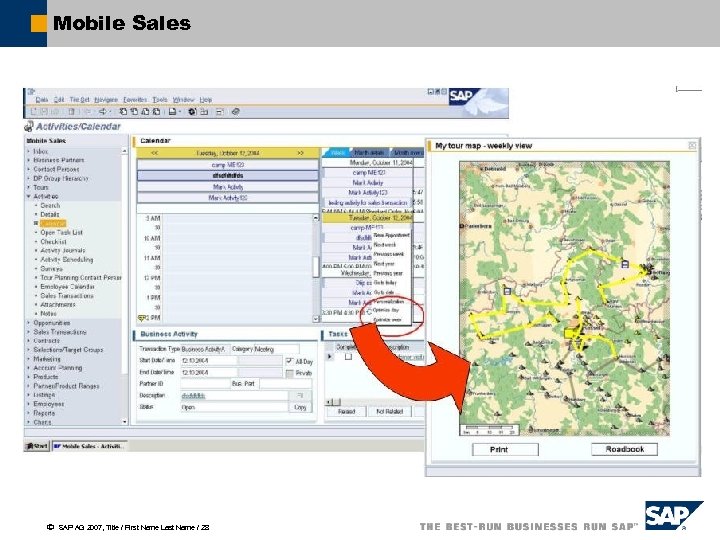Open the Open Task List item
Image resolution: width=720 pixels, height=540 pixels.
[62, 232]
